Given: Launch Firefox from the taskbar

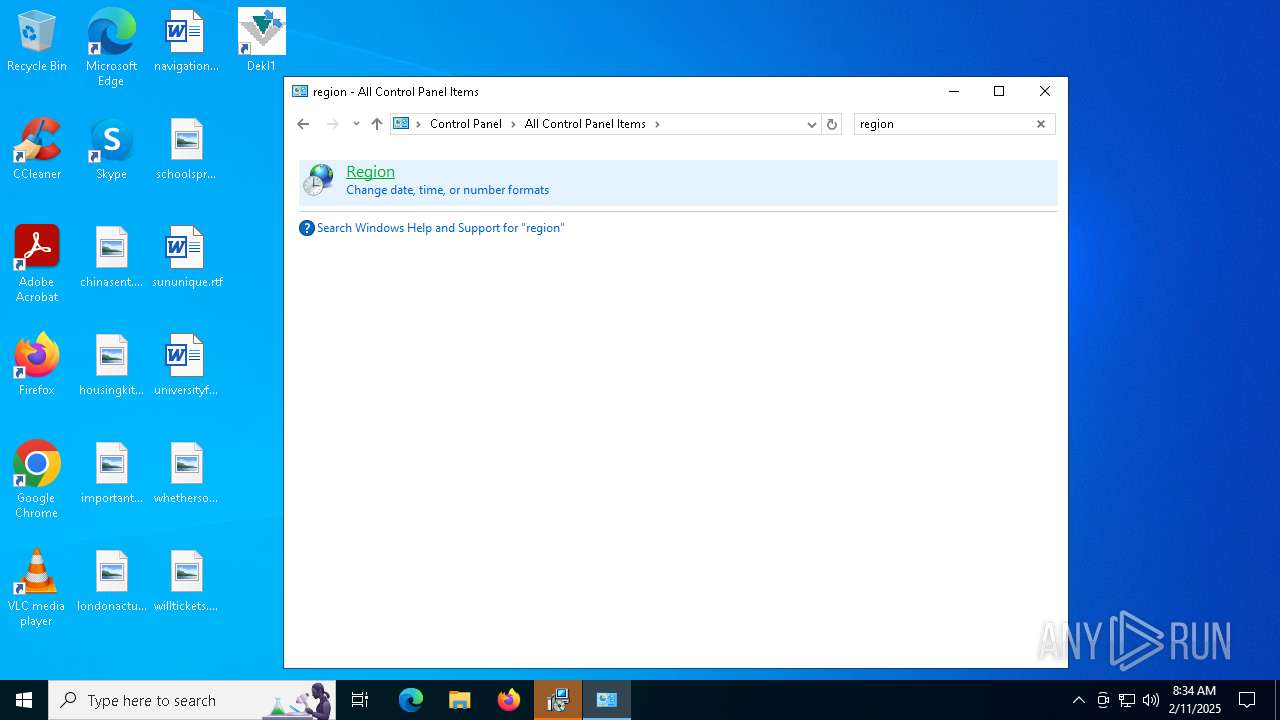Looking at the screenshot, I should (509, 700).
